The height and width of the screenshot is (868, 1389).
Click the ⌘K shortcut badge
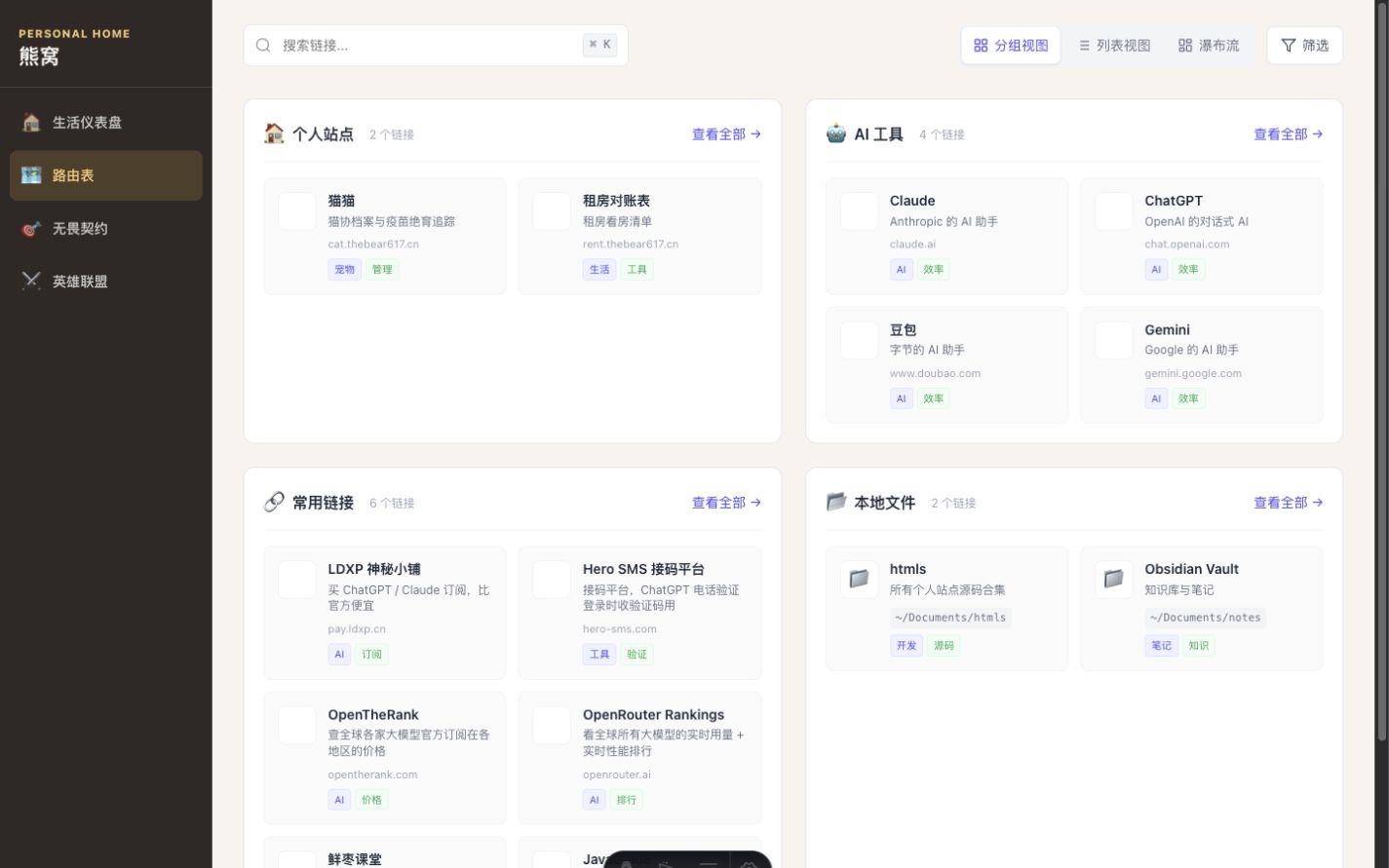tap(599, 45)
